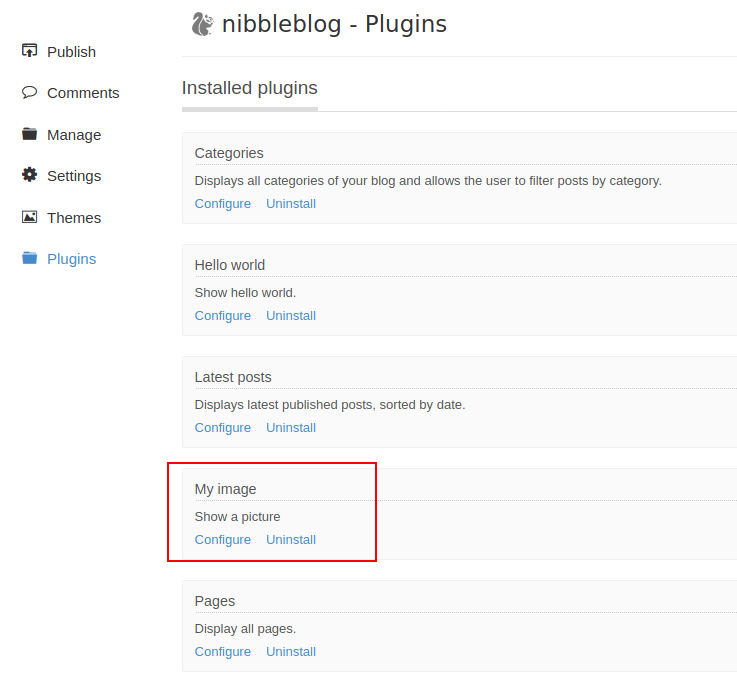Image resolution: width=737 pixels, height=693 pixels.
Task: Go to the Themes section
Action: (74, 218)
